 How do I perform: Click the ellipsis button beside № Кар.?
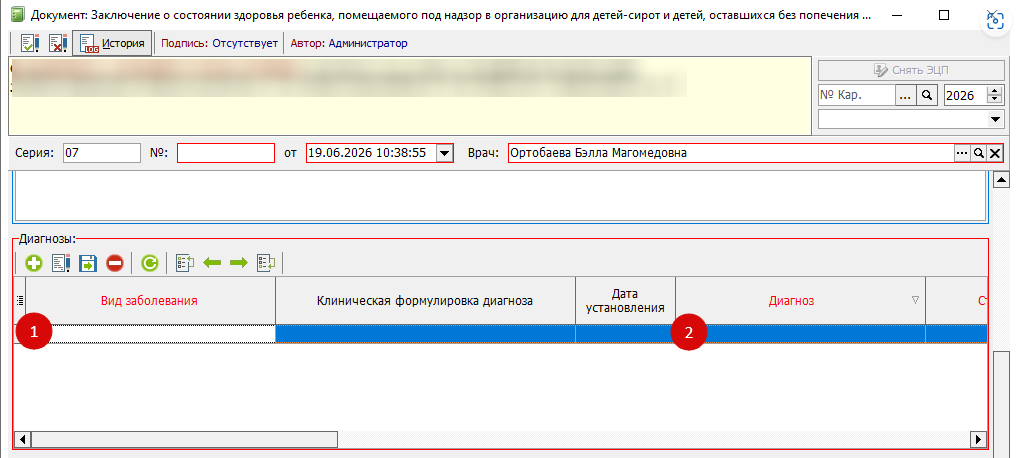(905, 95)
